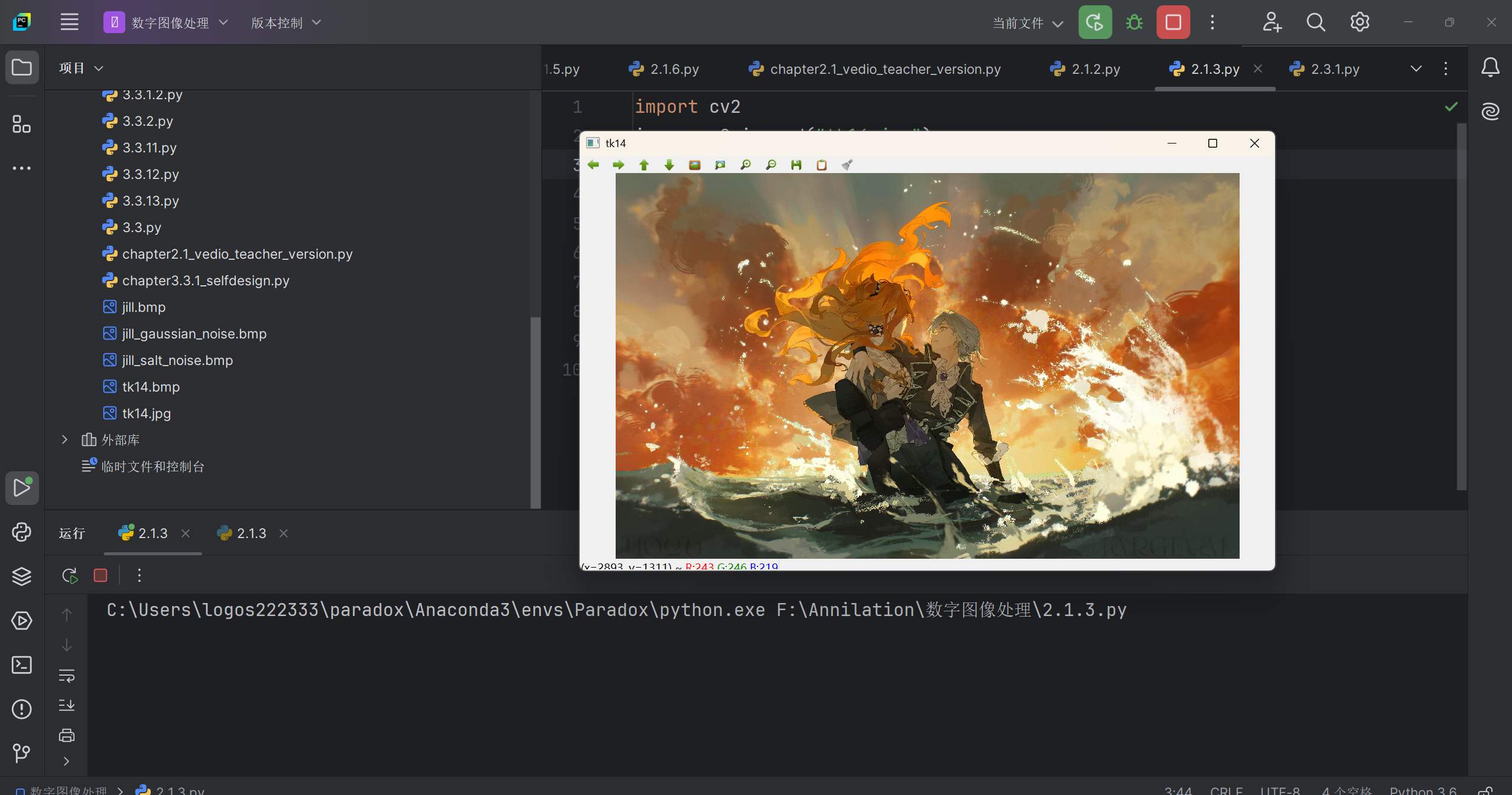Switch to the 2.1.6.py editor tab
This screenshot has width=1512, height=795.
(x=664, y=69)
